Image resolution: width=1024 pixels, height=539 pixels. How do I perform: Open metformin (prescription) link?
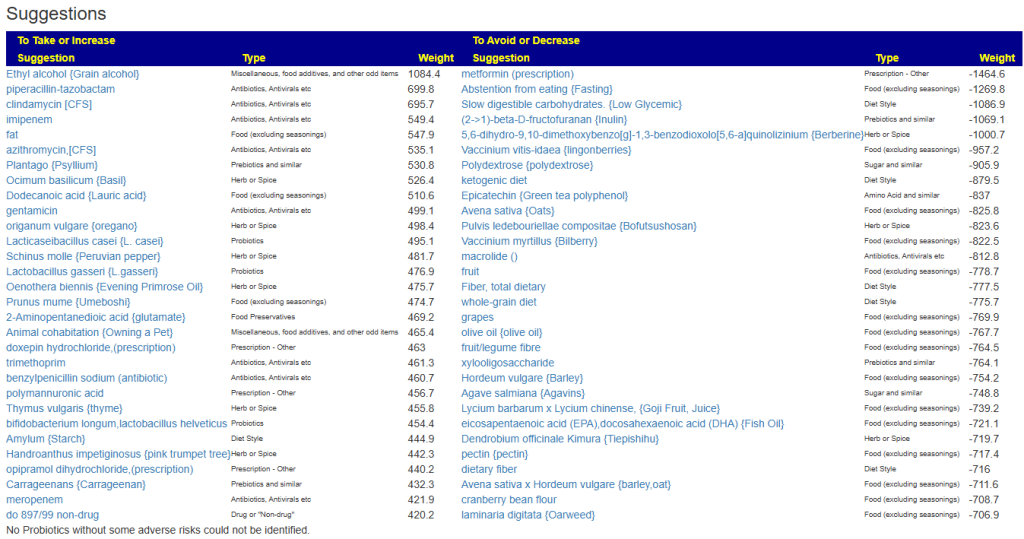(517, 74)
